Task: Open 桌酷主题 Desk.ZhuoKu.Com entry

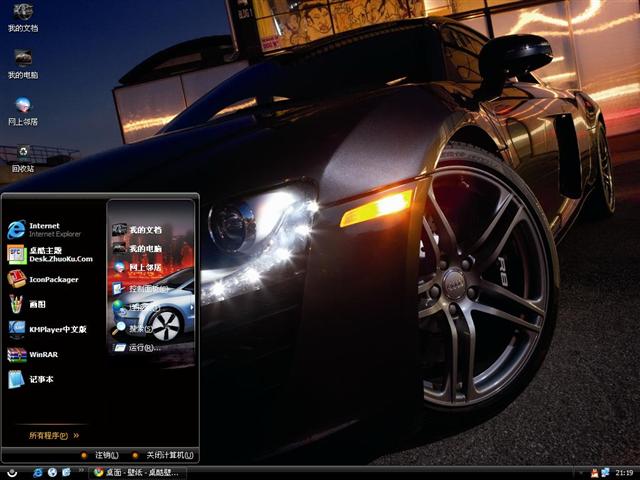Action: (50, 255)
